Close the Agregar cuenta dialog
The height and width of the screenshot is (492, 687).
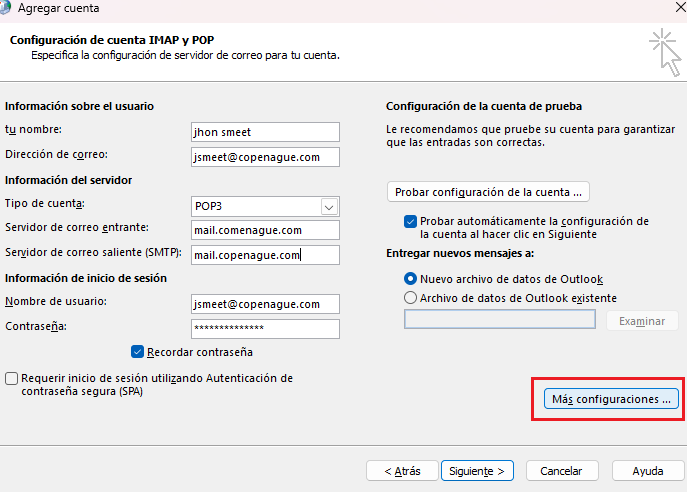coord(680,7)
